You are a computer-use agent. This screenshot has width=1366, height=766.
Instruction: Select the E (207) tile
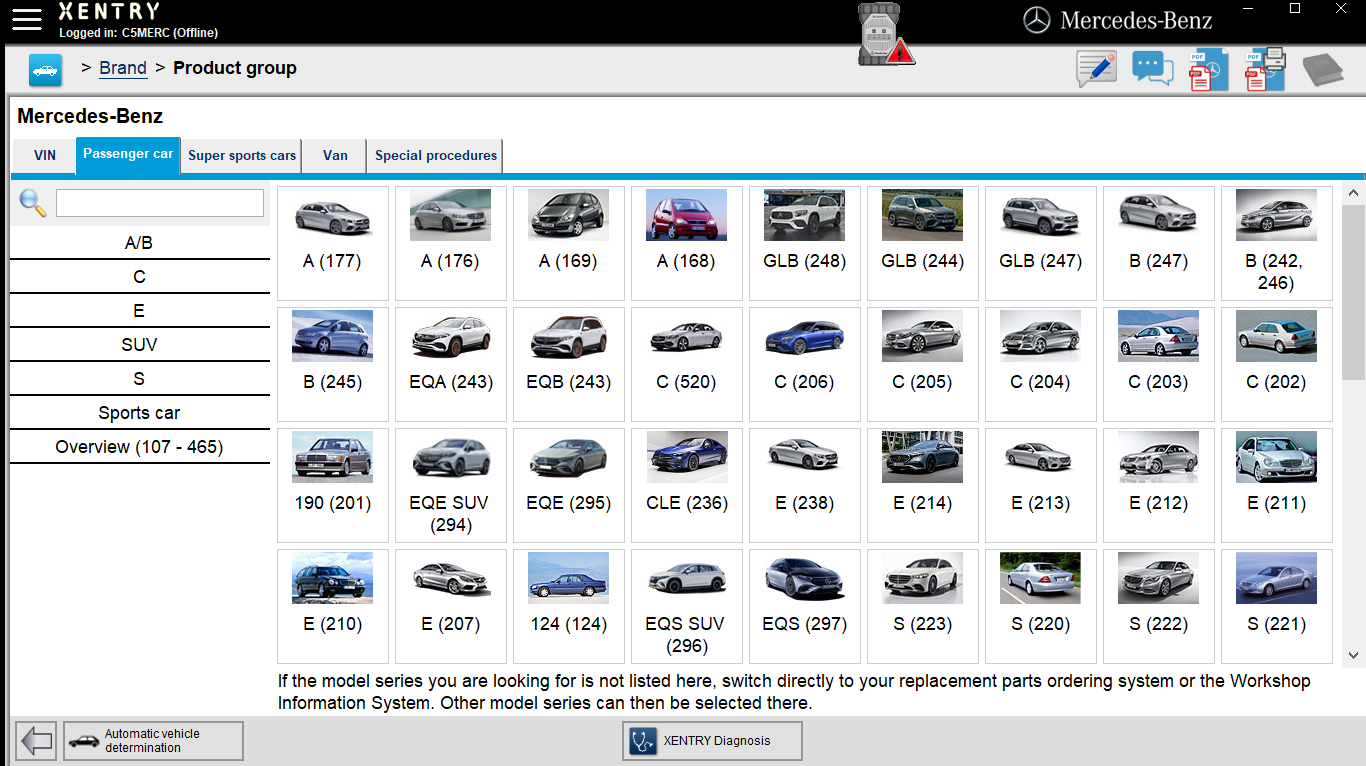[x=451, y=606]
